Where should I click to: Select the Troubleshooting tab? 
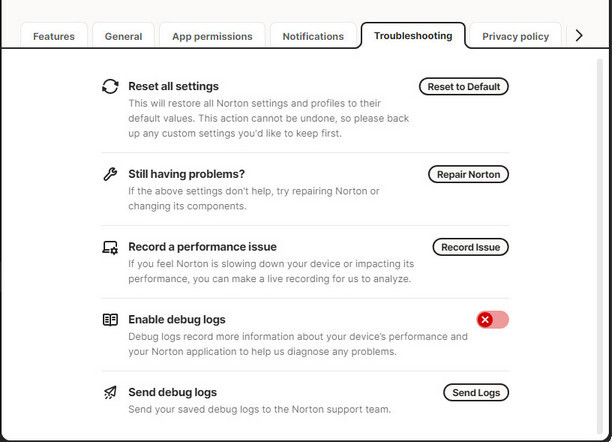(x=412, y=36)
